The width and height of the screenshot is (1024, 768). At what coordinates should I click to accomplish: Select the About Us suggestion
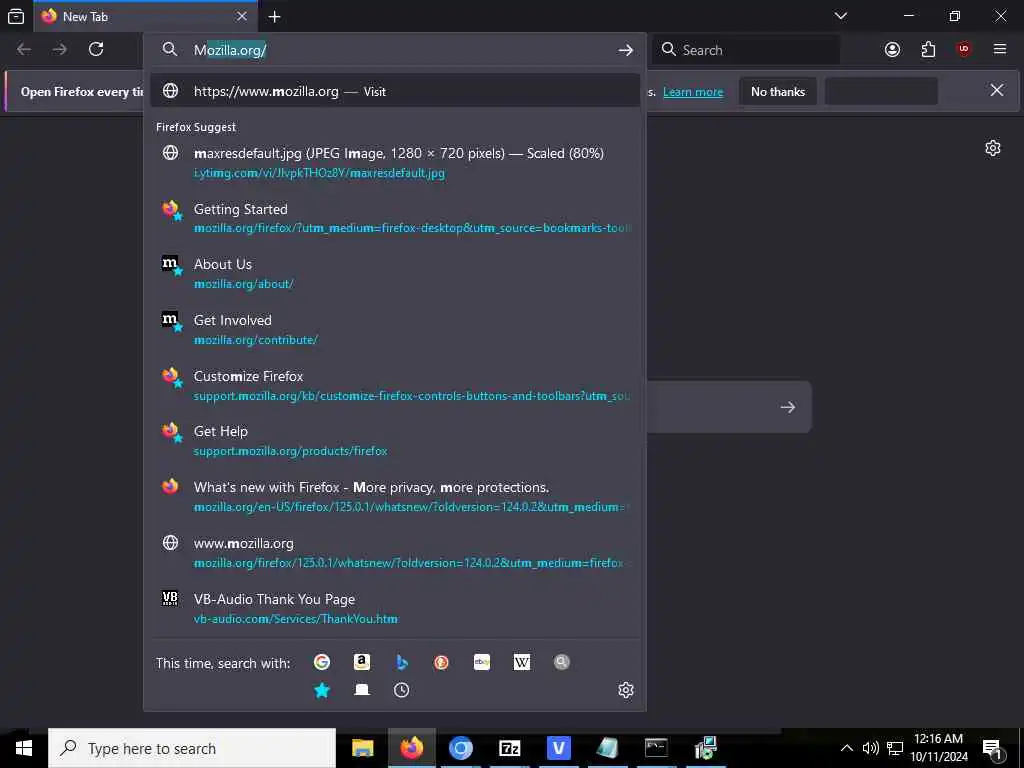click(394, 274)
